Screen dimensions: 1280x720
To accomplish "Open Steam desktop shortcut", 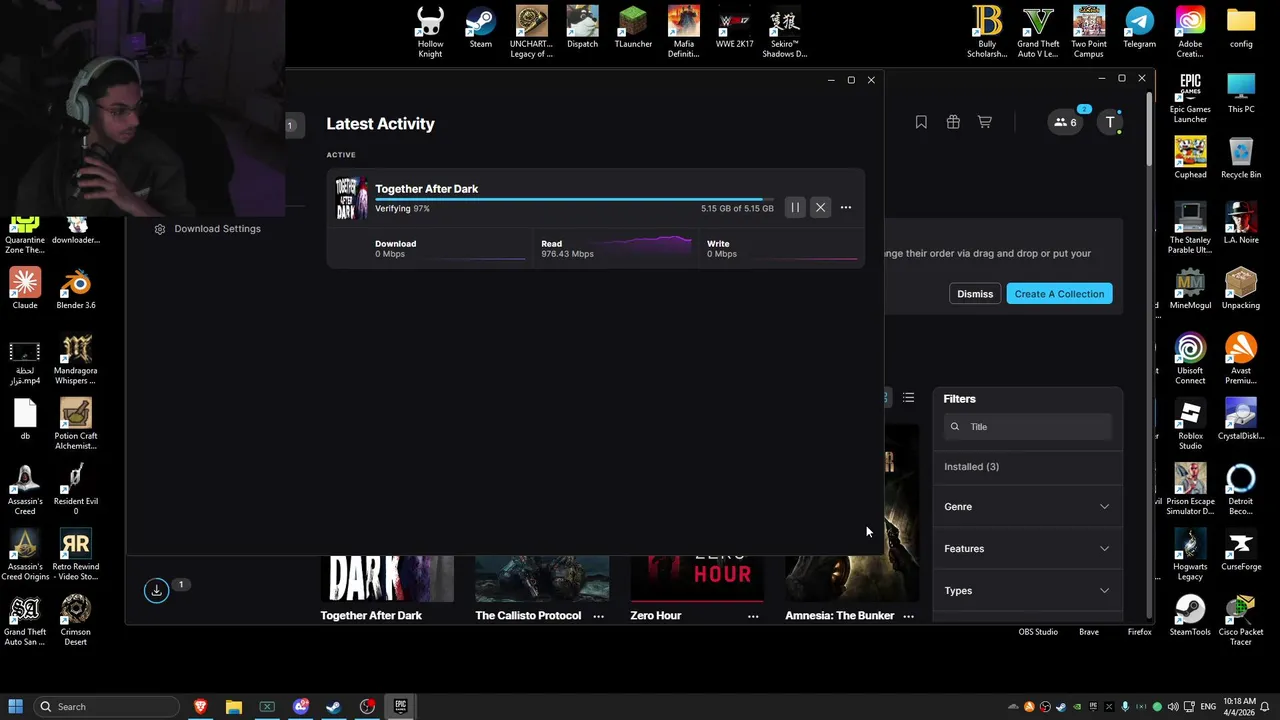I will click(x=481, y=28).
